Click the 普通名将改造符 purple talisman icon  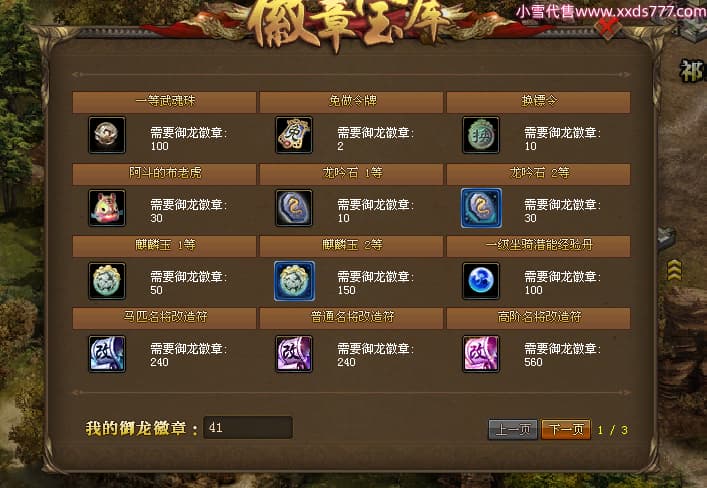click(294, 354)
